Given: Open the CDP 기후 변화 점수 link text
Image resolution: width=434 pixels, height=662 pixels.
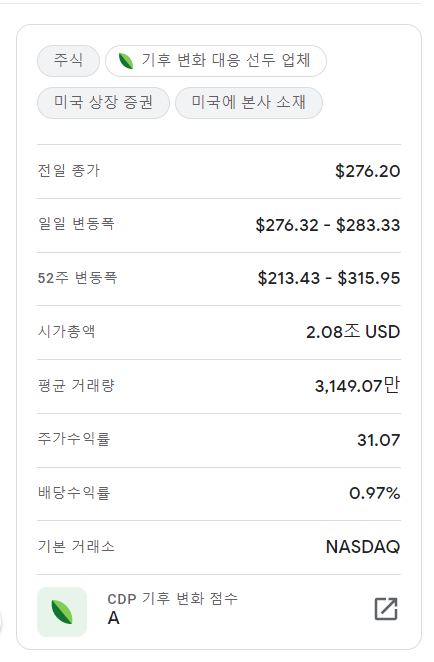Looking at the screenshot, I should 173,599.
